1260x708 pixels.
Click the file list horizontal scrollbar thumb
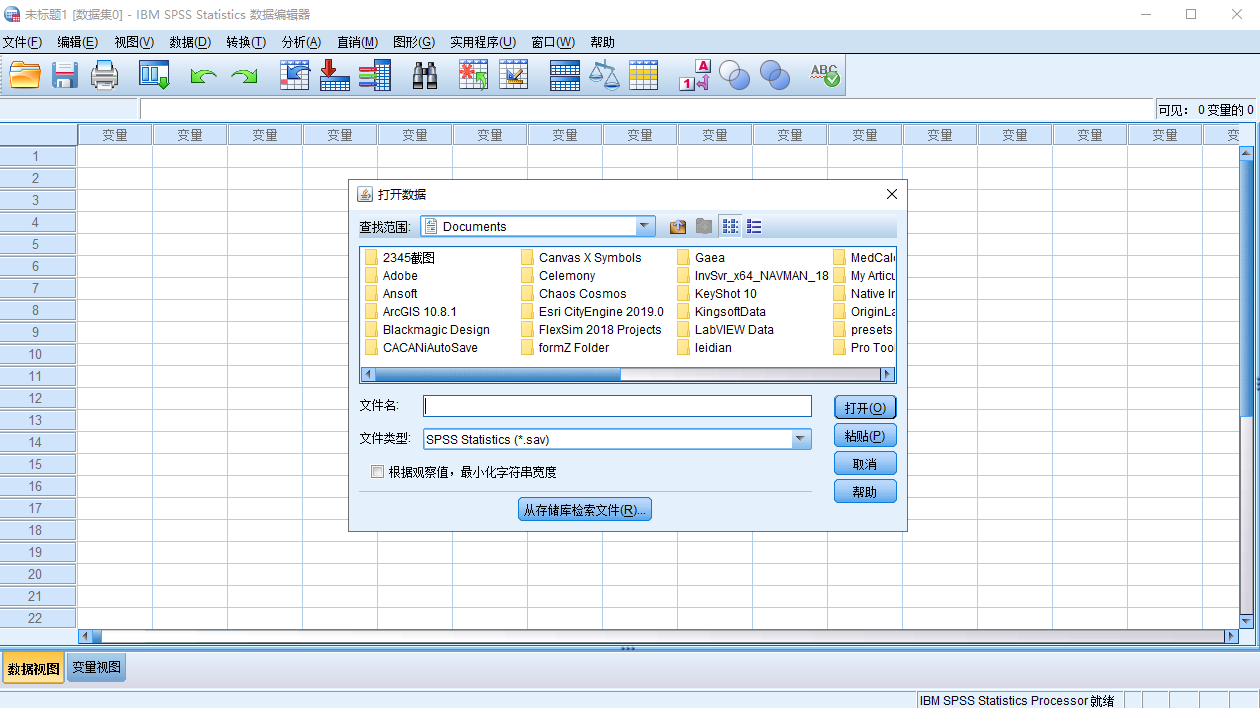click(498, 374)
